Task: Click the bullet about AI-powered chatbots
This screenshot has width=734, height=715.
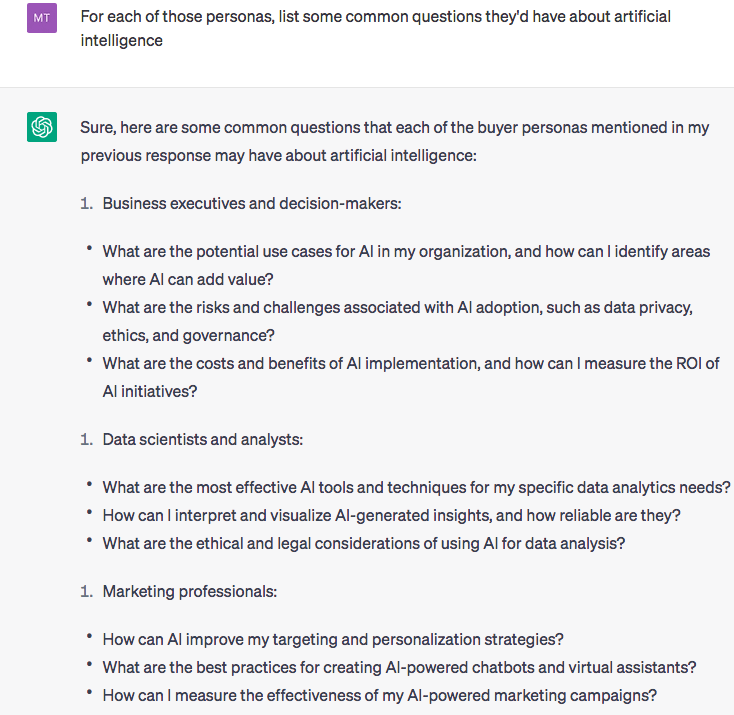Action: [399, 667]
